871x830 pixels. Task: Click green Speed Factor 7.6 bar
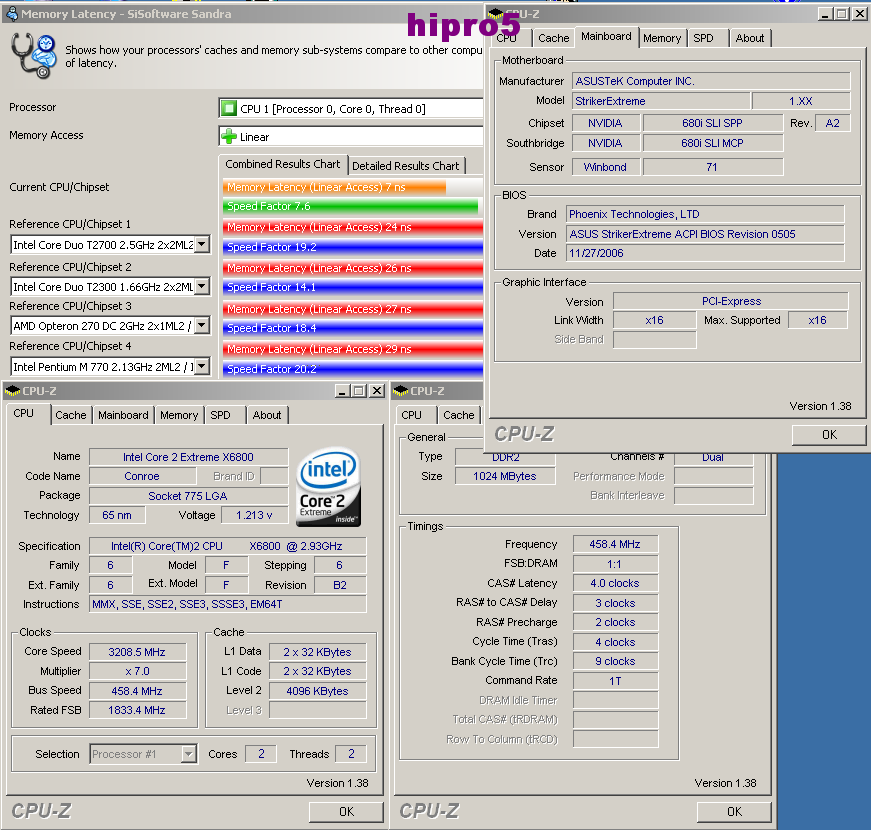(351, 206)
